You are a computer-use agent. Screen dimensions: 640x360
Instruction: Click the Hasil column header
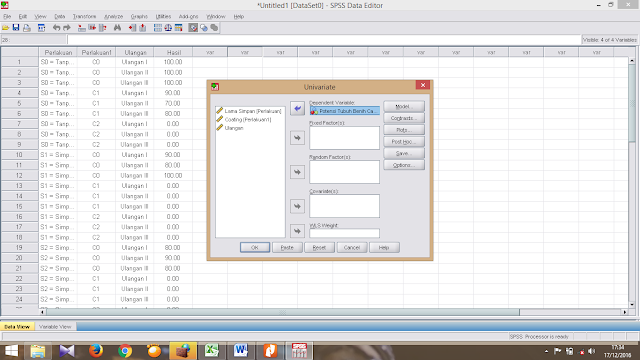click(173, 52)
